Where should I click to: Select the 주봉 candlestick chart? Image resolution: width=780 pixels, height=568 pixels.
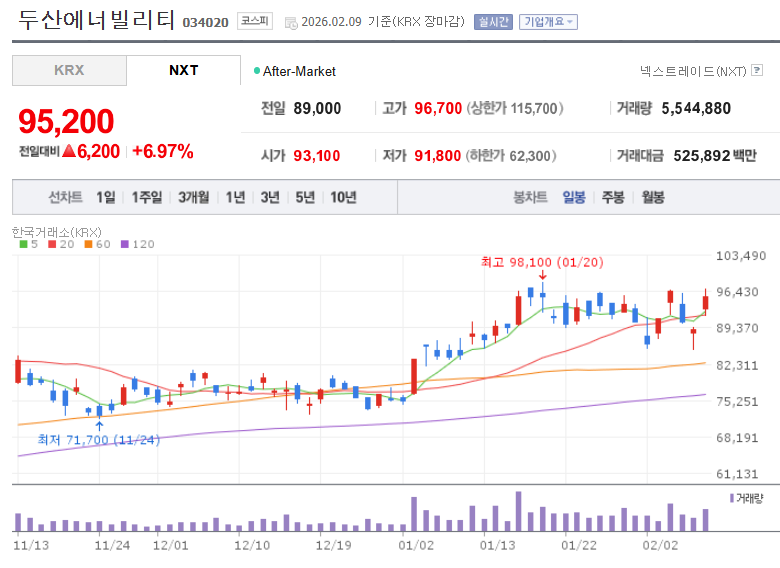point(613,197)
